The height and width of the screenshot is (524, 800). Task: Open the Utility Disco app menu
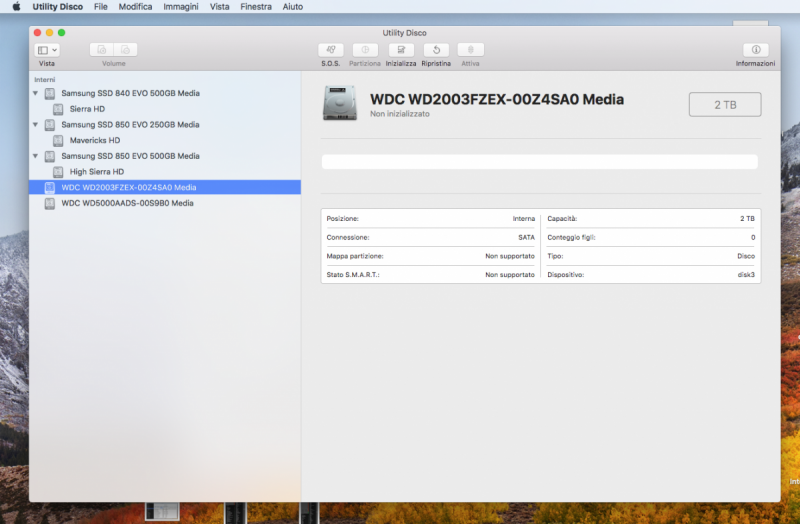[58, 7]
